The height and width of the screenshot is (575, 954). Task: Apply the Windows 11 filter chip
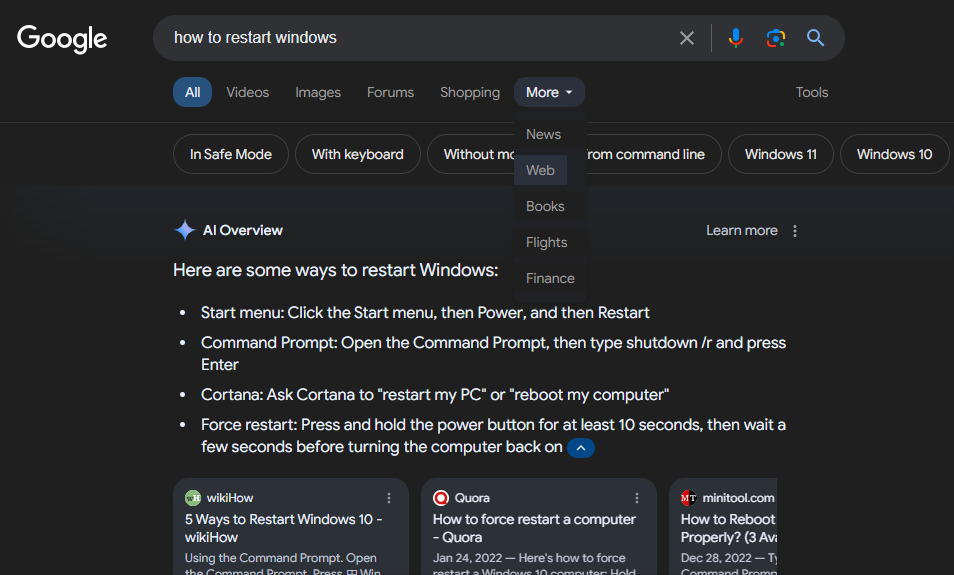click(x=781, y=154)
